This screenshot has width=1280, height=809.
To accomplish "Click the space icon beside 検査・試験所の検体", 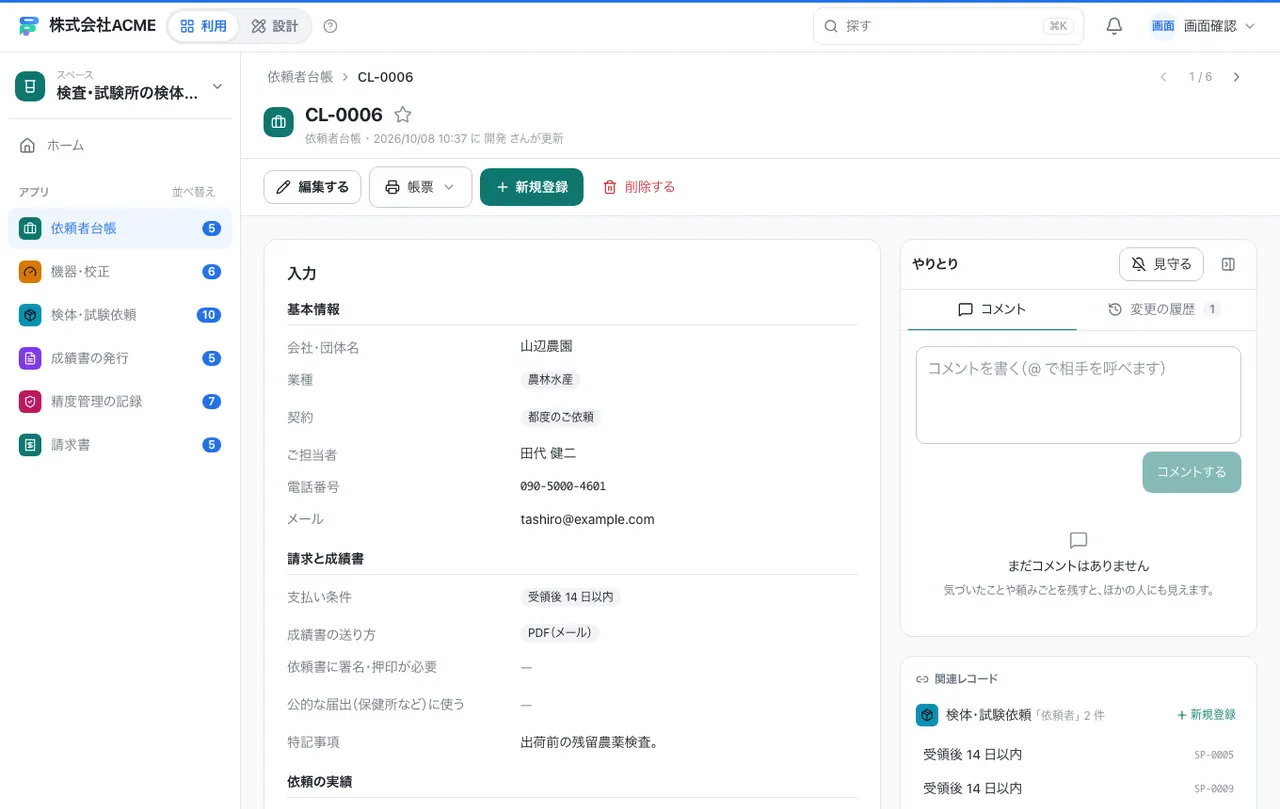I will click(30, 86).
